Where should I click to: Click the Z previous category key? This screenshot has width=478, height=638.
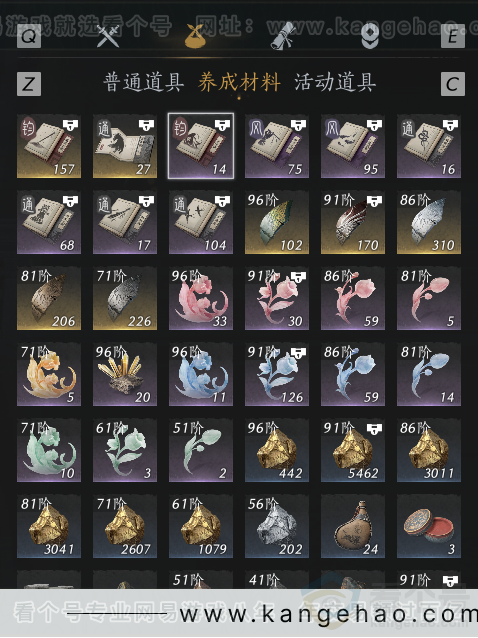coord(29,84)
